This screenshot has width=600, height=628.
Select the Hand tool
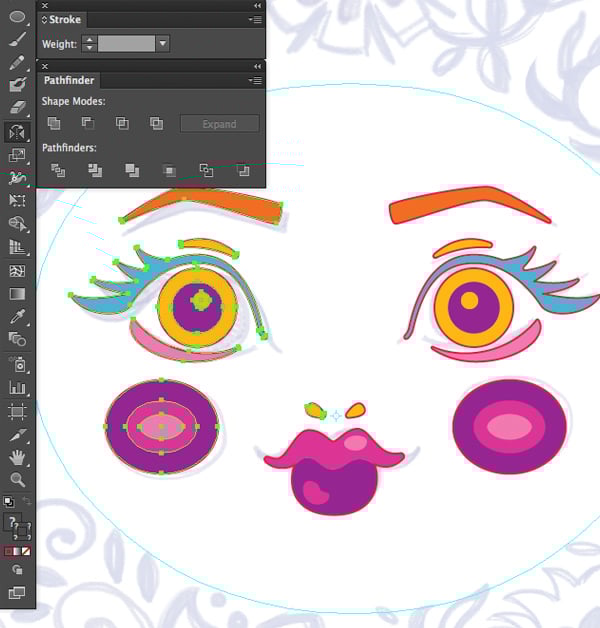(17, 457)
